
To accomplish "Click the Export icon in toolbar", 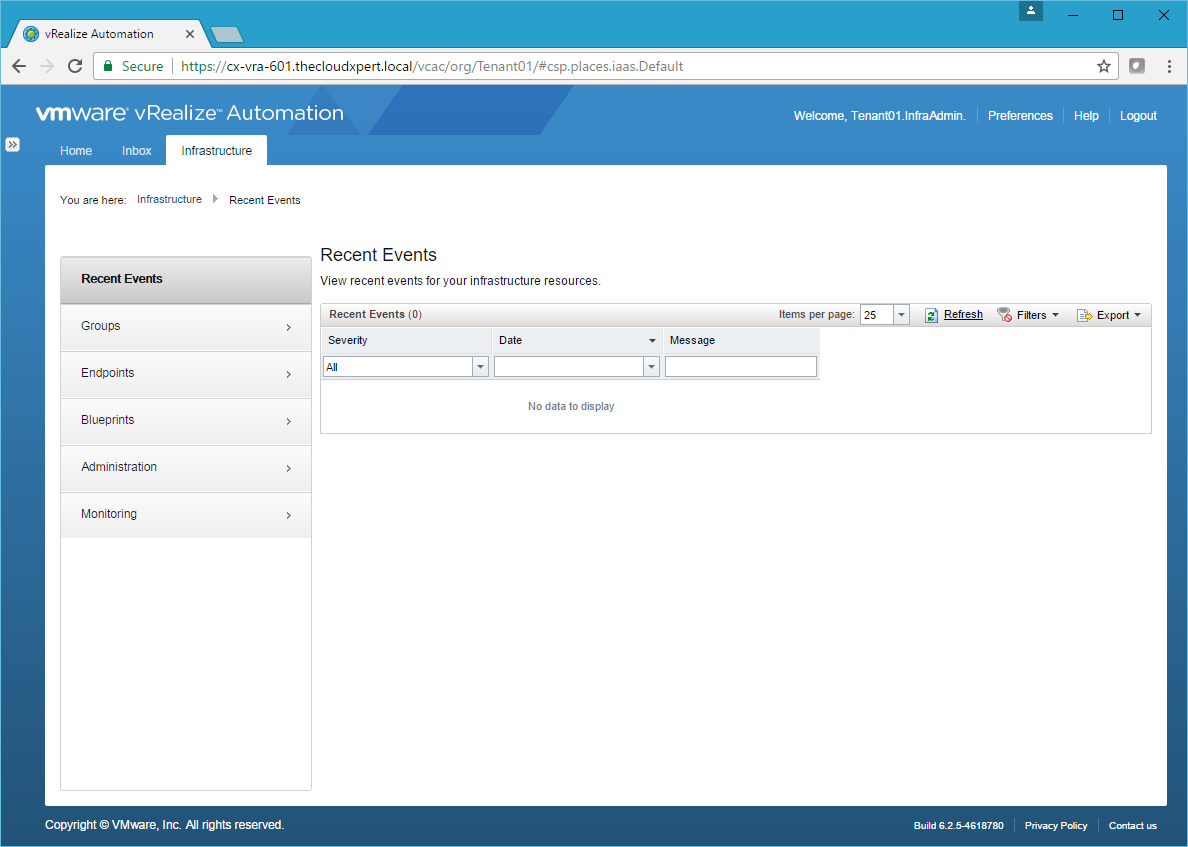I will click(x=1084, y=315).
